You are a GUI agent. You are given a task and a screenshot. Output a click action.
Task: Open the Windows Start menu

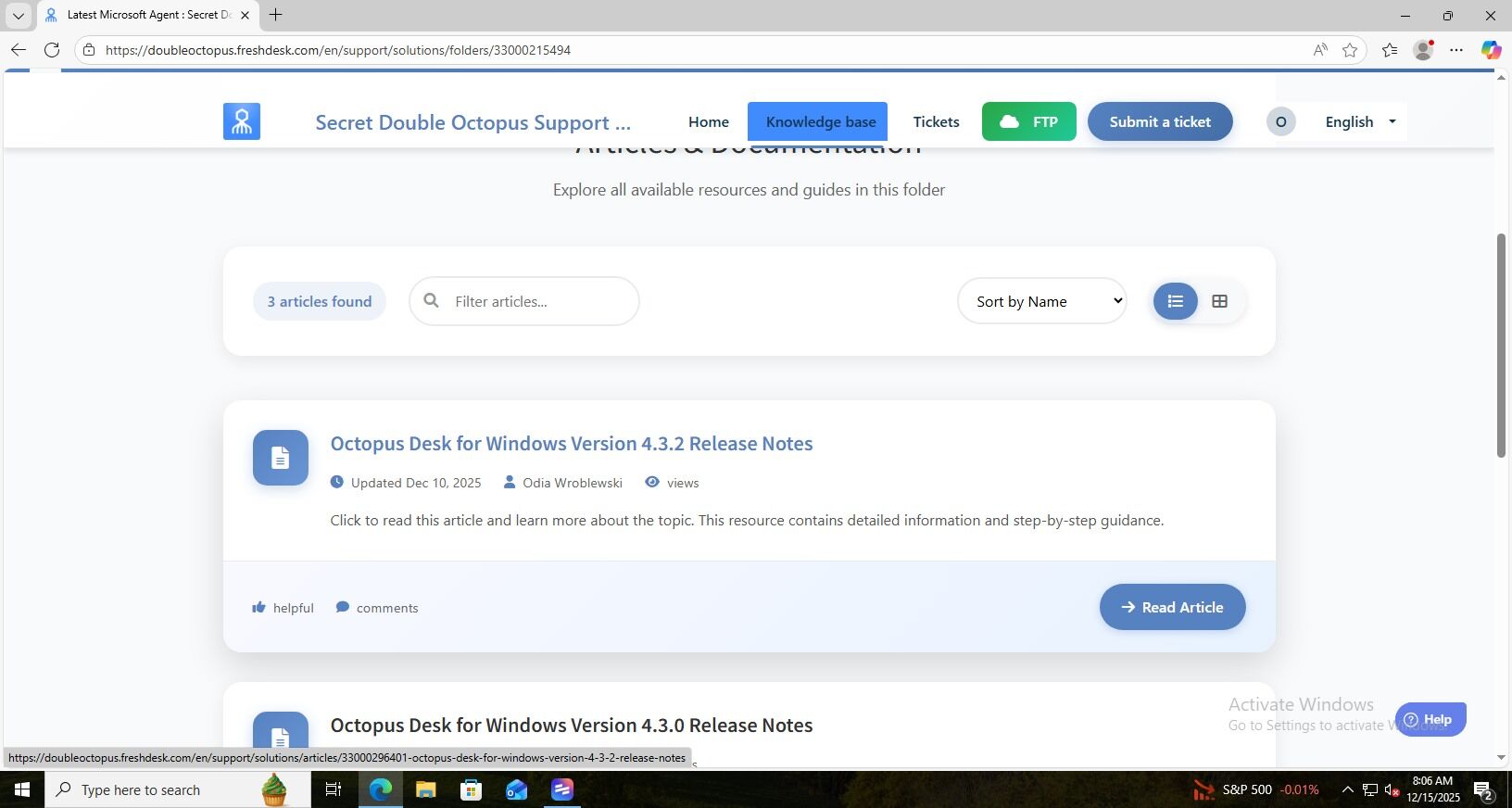pyautogui.click(x=22, y=789)
